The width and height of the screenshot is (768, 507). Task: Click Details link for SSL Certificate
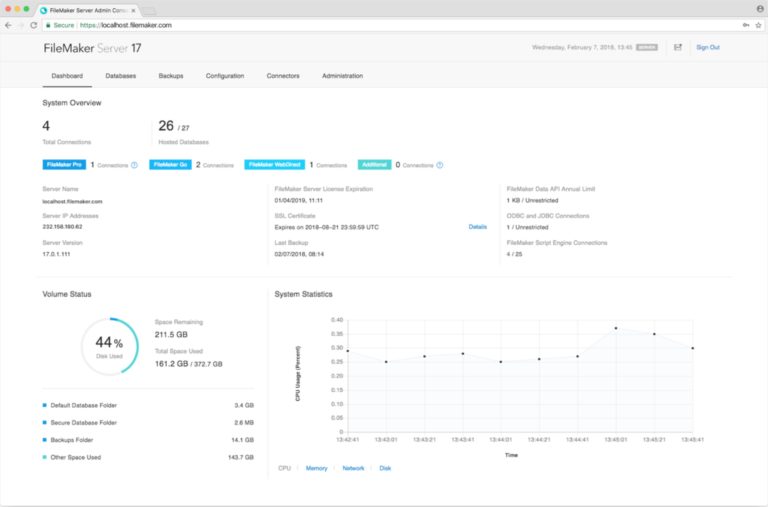pyautogui.click(x=478, y=227)
